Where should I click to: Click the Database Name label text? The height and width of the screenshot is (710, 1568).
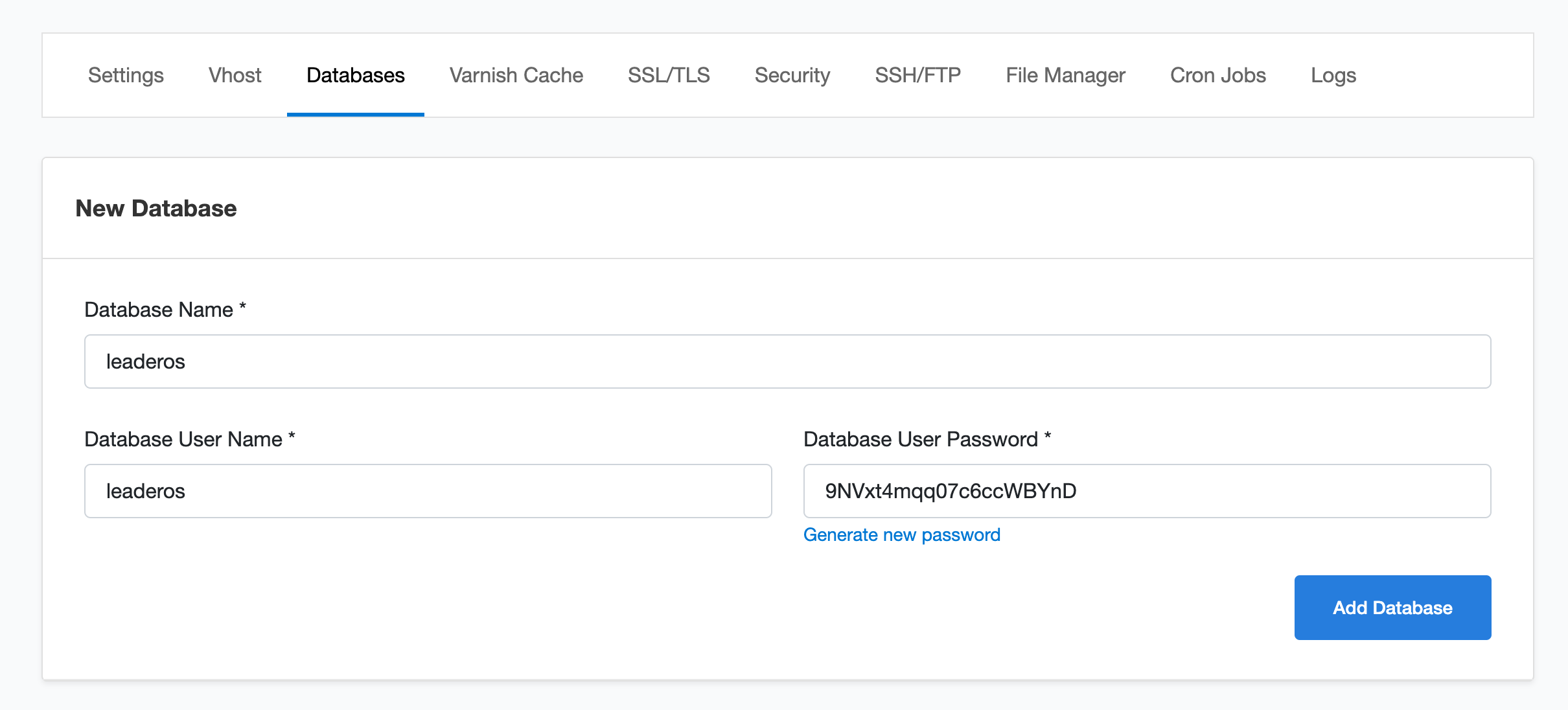click(x=159, y=310)
